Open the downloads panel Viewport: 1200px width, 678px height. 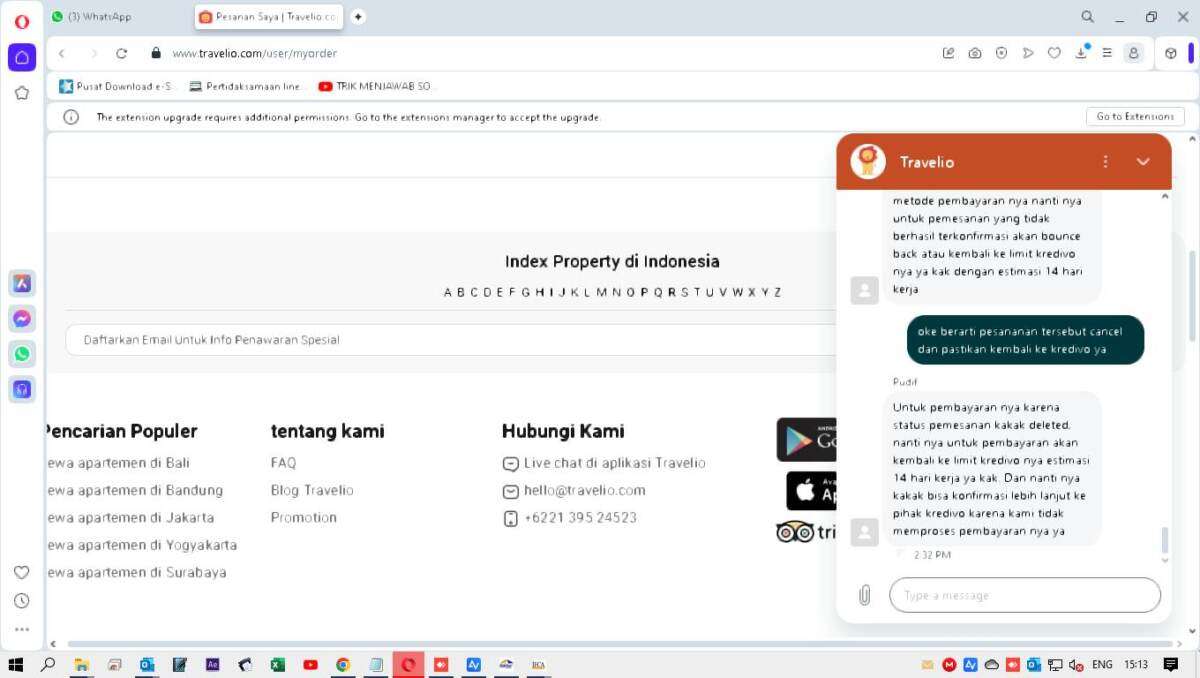[1081, 53]
